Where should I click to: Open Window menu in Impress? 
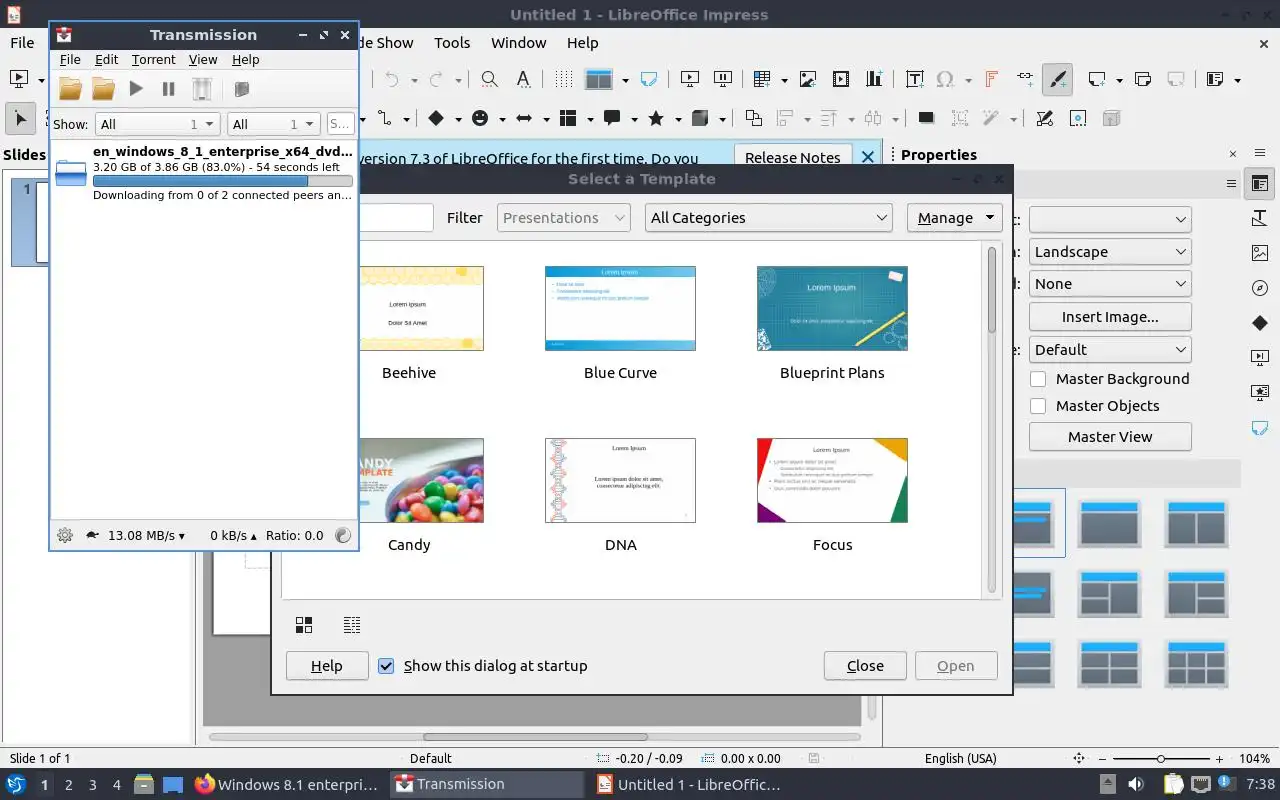pos(518,43)
